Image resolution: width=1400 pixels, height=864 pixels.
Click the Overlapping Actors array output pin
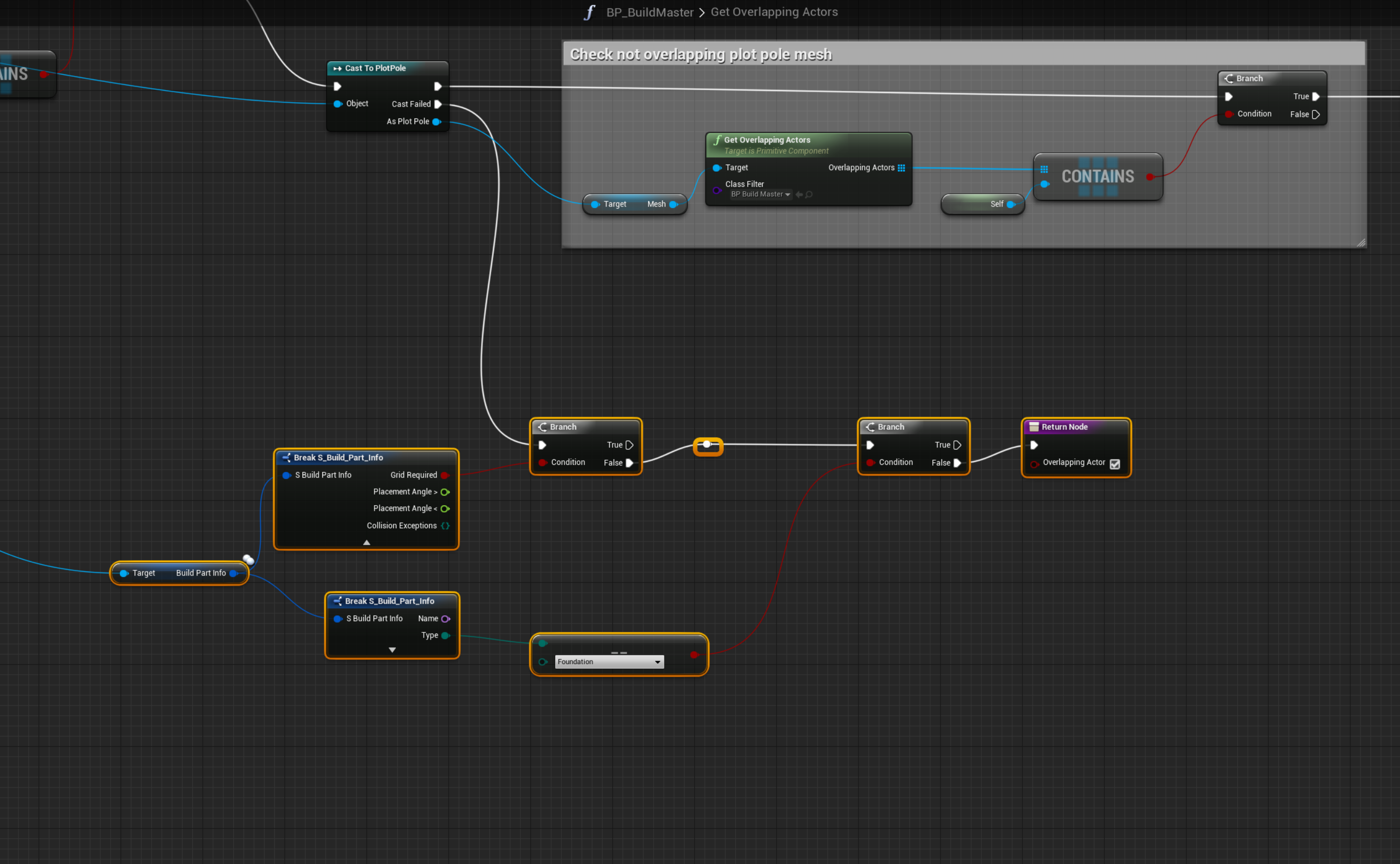coord(902,168)
